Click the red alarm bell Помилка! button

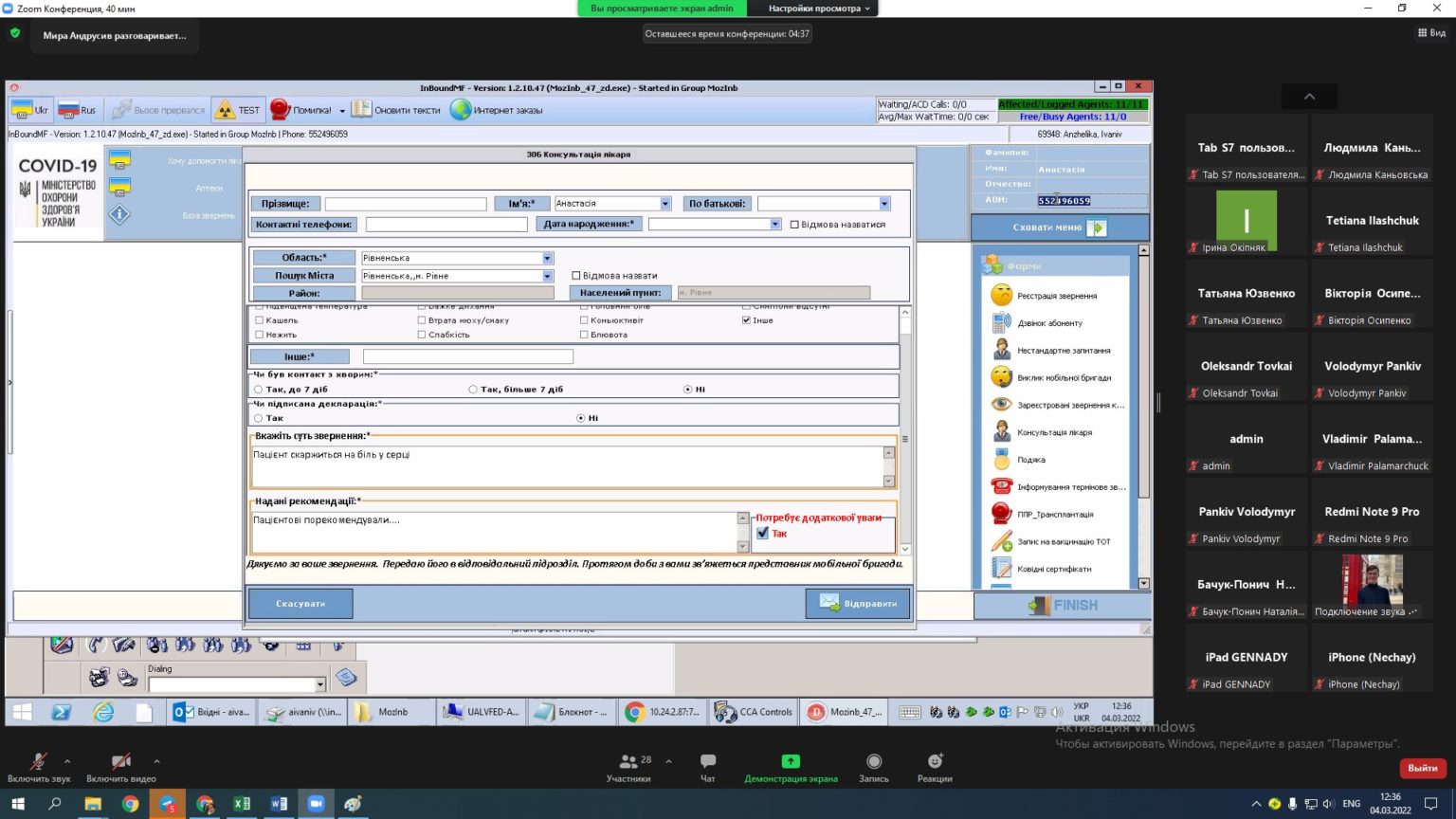click(x=301, y=110)
